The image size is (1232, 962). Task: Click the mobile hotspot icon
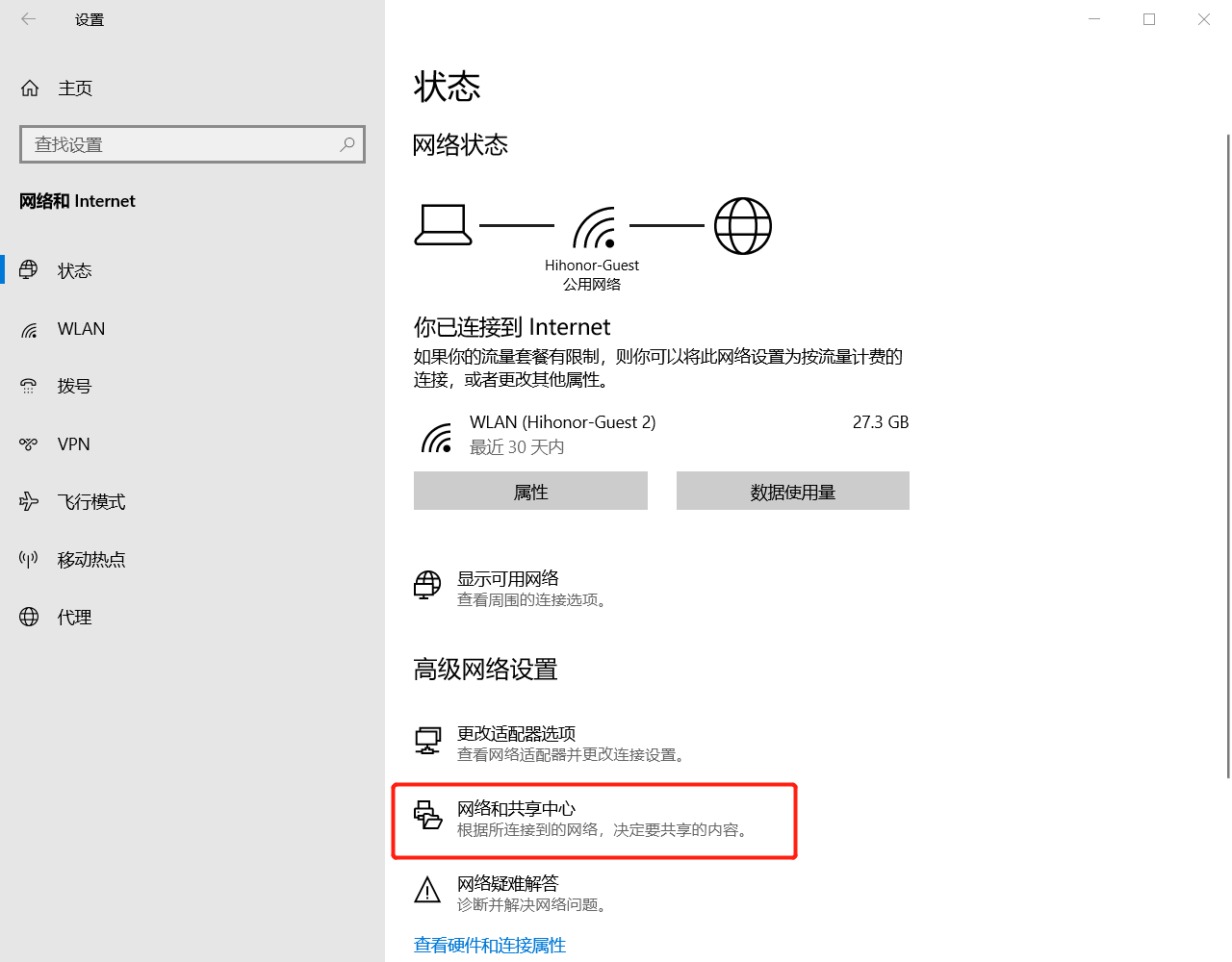pyautogui.click(x=29, y=560)
